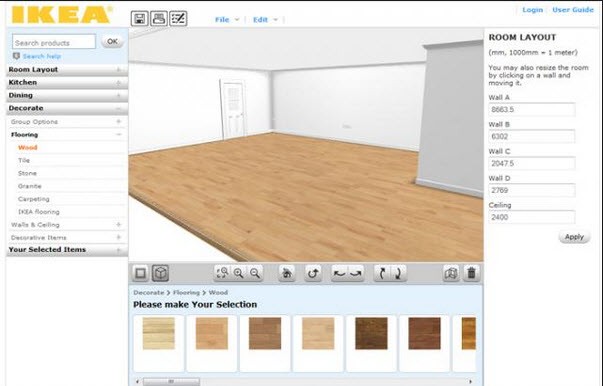This screenshot has height=386, width=603.
Task: Click the zoom-to-fit icon
Action: point(222,273)
